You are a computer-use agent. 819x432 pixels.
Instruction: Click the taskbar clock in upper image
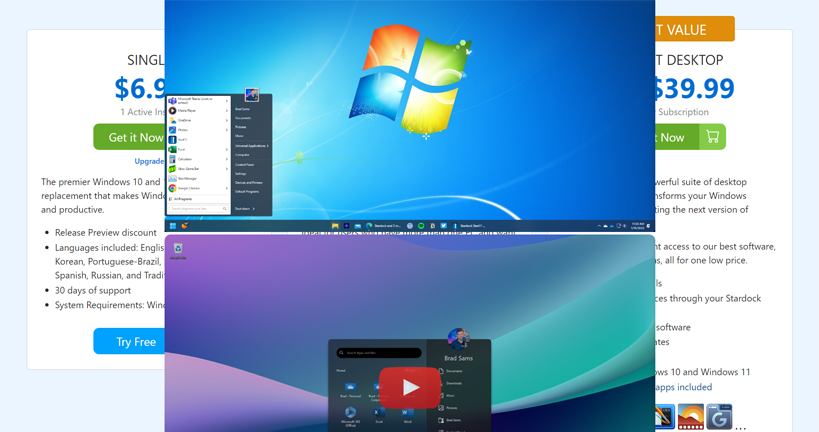point(637,226)
